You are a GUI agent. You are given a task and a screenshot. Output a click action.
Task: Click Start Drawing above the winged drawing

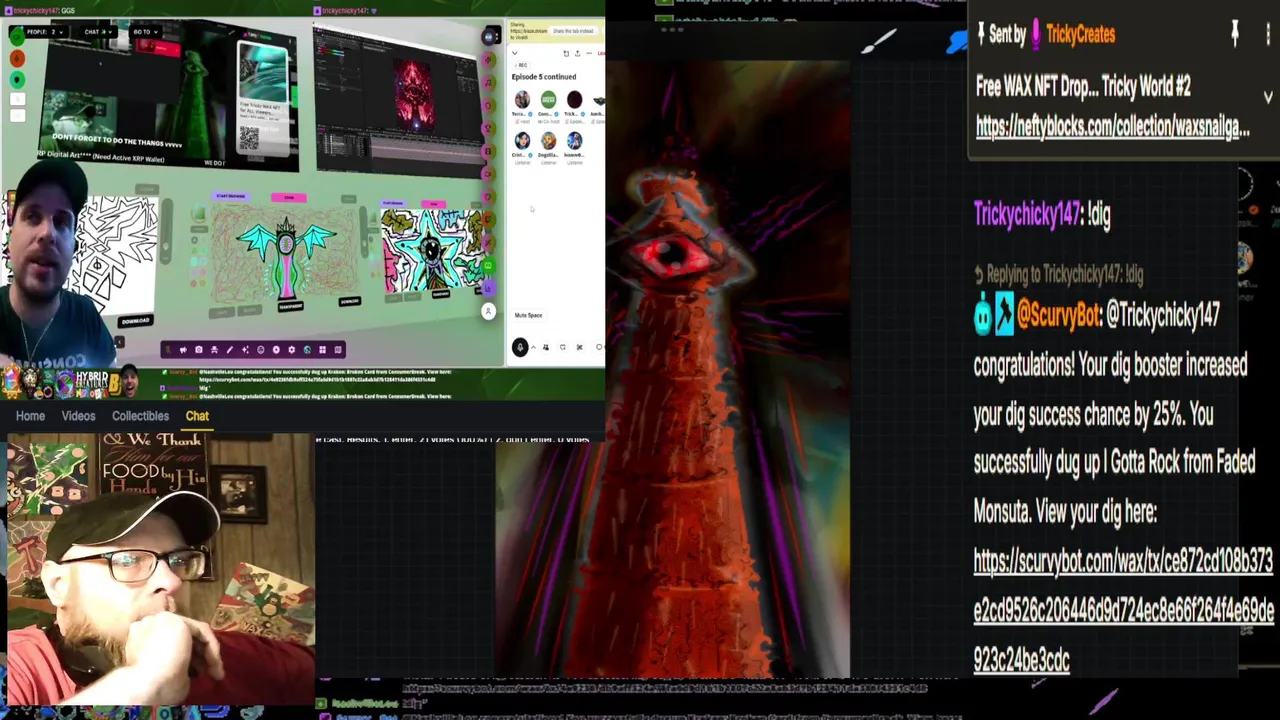tap(231, 196)
